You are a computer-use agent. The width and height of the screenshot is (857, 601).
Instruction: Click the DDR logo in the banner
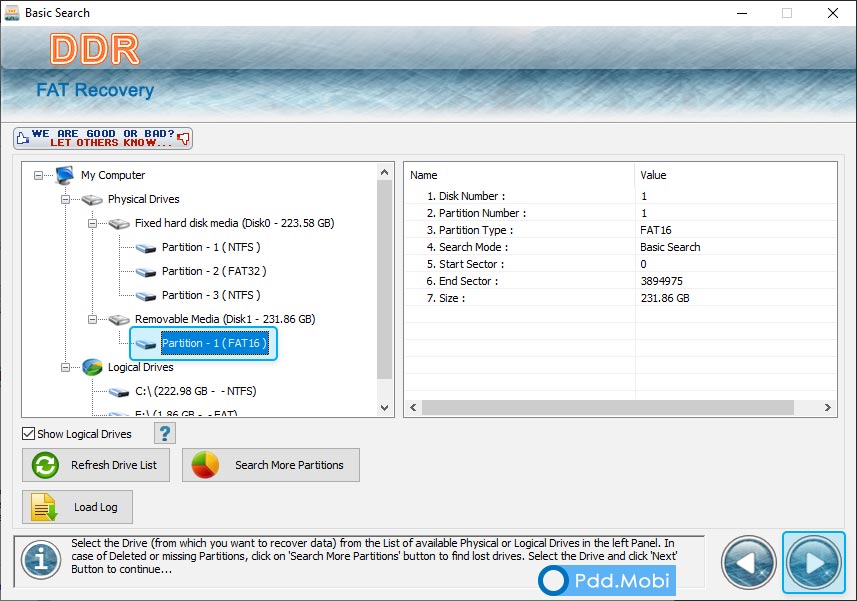pyautogui.click(x=95, y=50)
